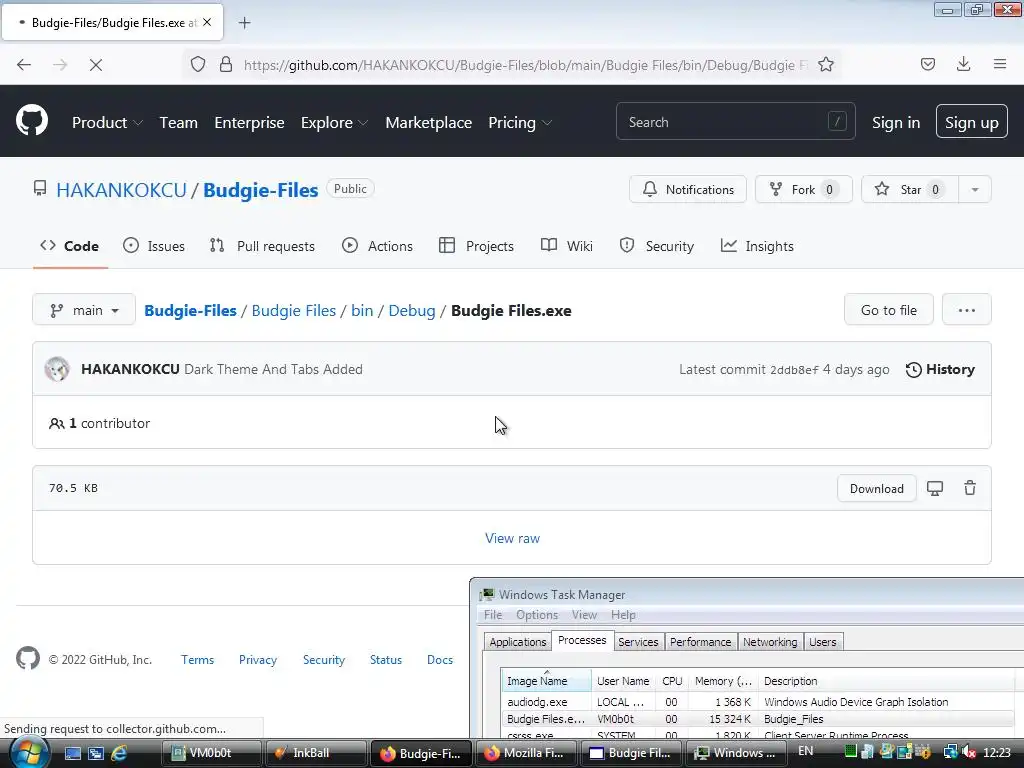This screenshot has width=1024, height=768.
Task: Open the Pull requests tab
Action: [262, 246]
